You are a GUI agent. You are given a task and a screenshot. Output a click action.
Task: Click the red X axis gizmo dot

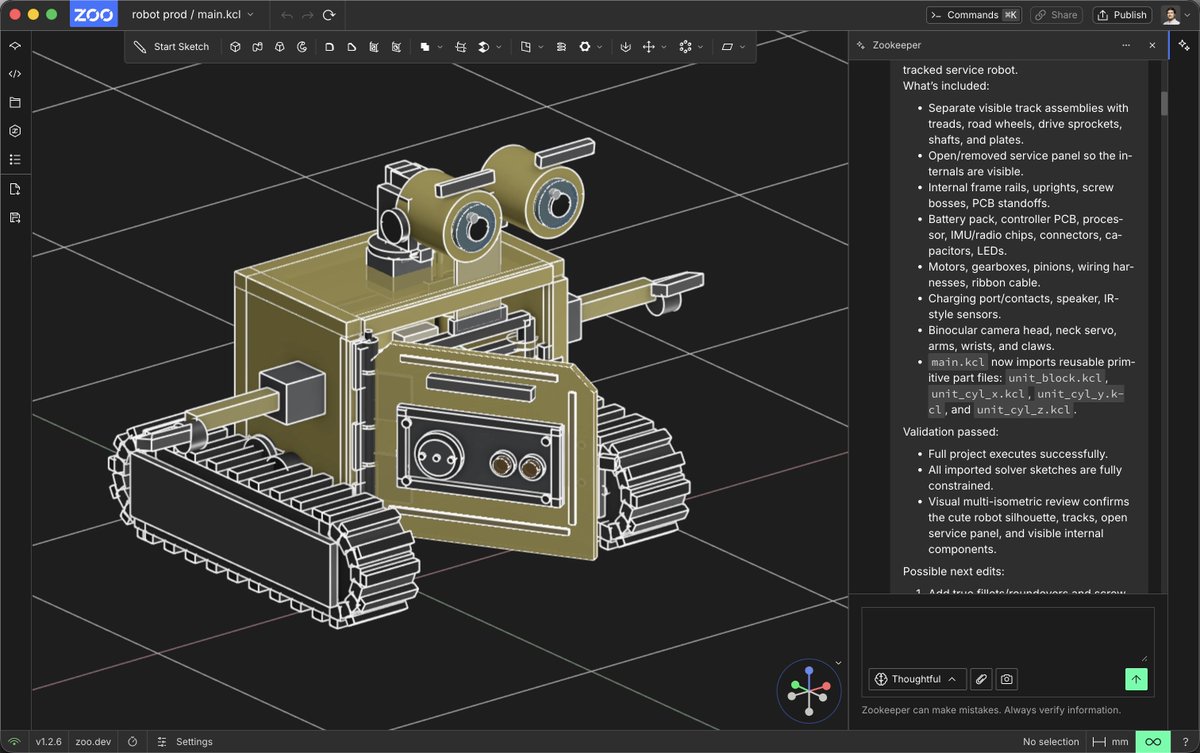[x=827, y=686]
